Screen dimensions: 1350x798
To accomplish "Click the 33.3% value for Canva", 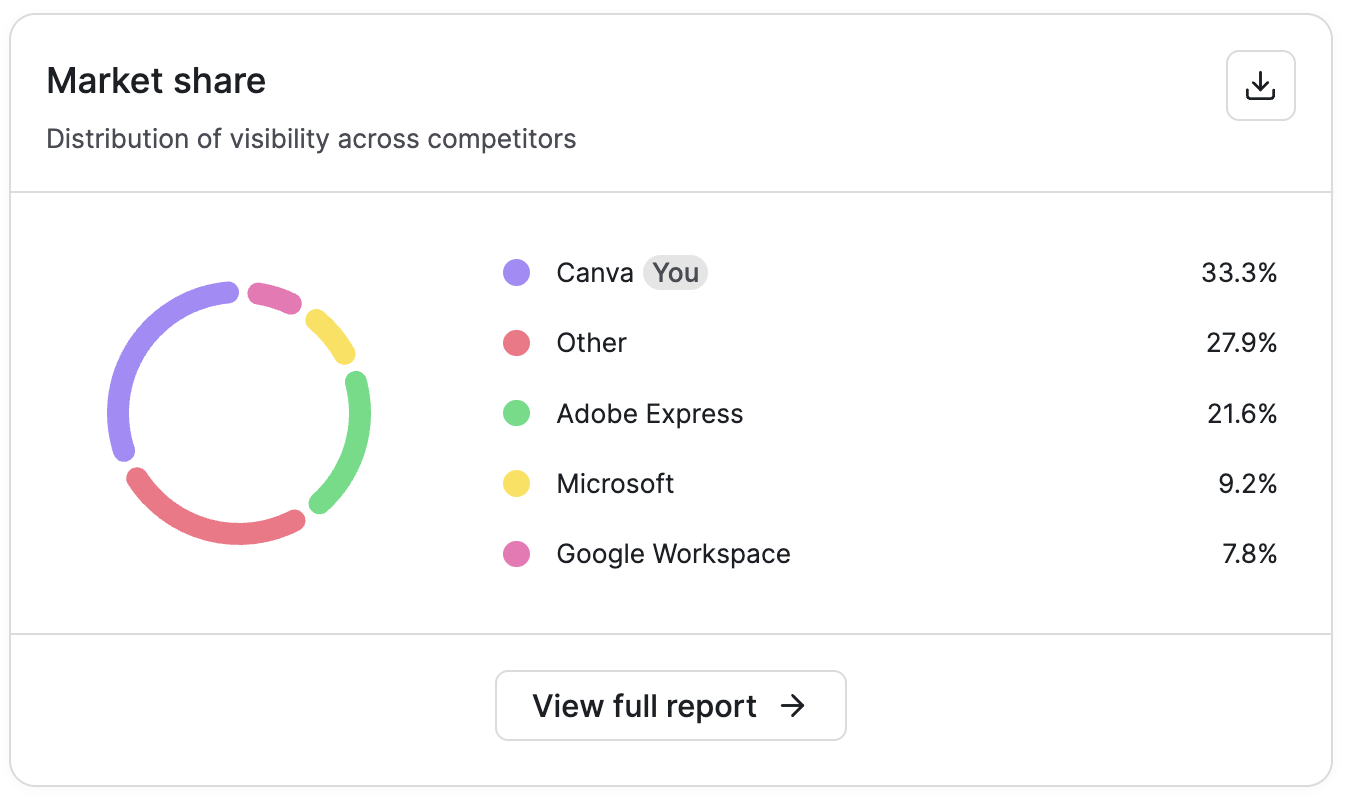I will (x=1240, y=273).
